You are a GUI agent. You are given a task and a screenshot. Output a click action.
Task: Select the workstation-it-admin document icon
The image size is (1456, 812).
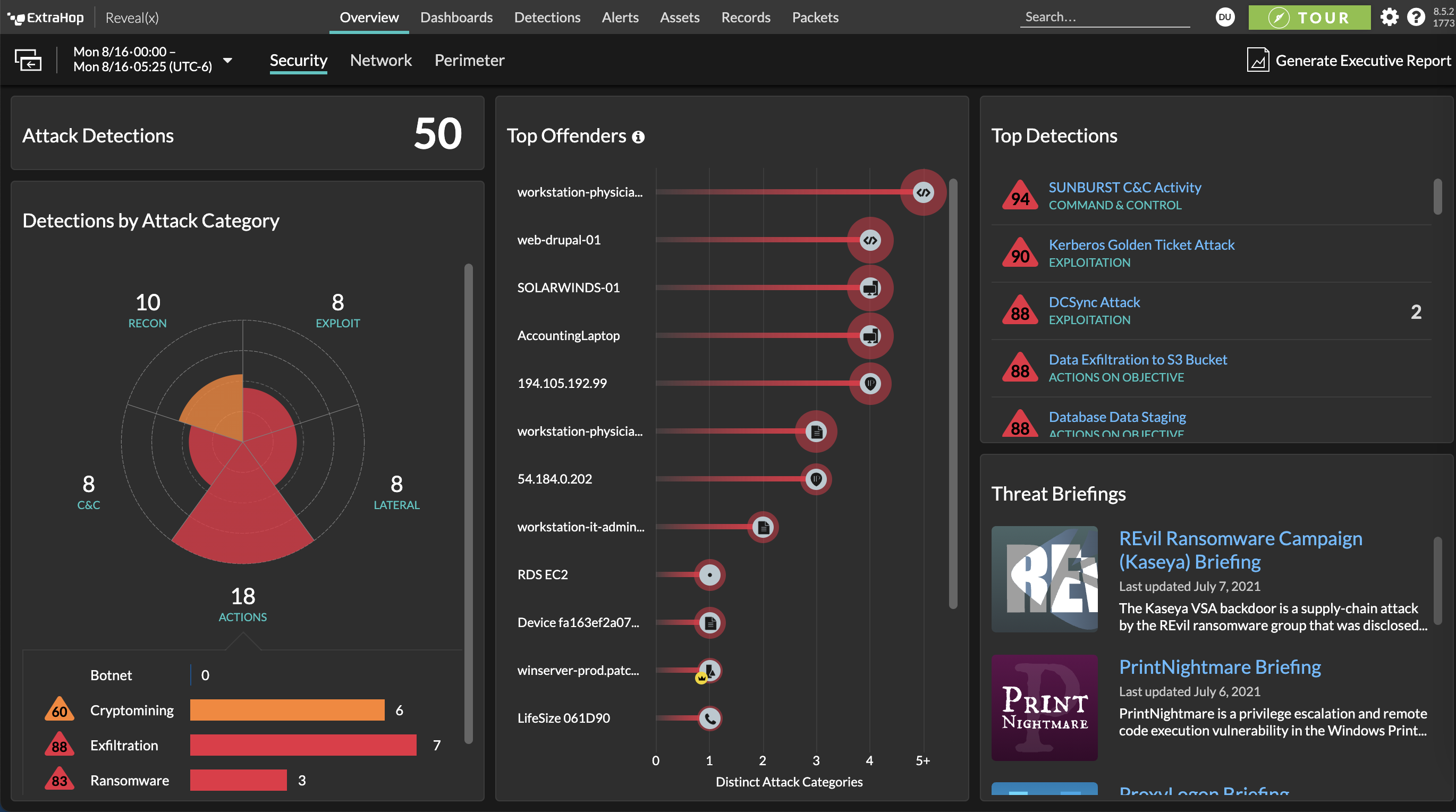tap(763, 527)
